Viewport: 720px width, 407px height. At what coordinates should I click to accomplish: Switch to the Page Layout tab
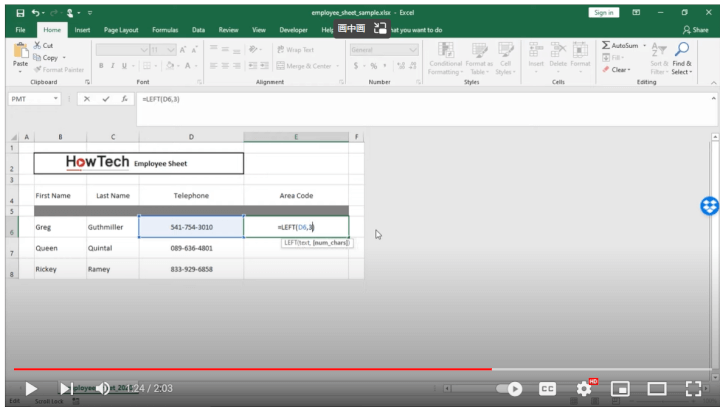click(123, 29)
